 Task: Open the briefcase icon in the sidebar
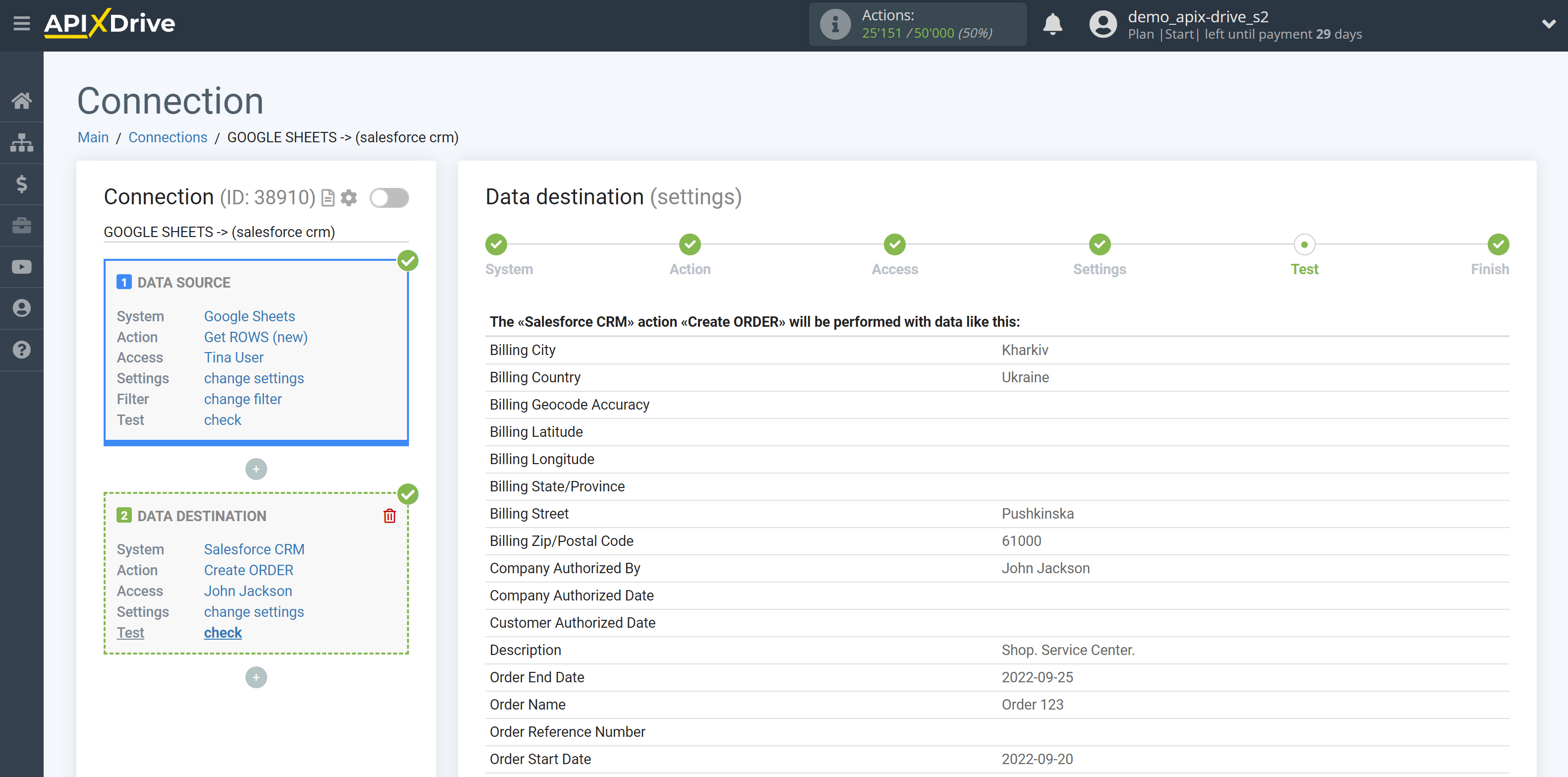[22, 225]
